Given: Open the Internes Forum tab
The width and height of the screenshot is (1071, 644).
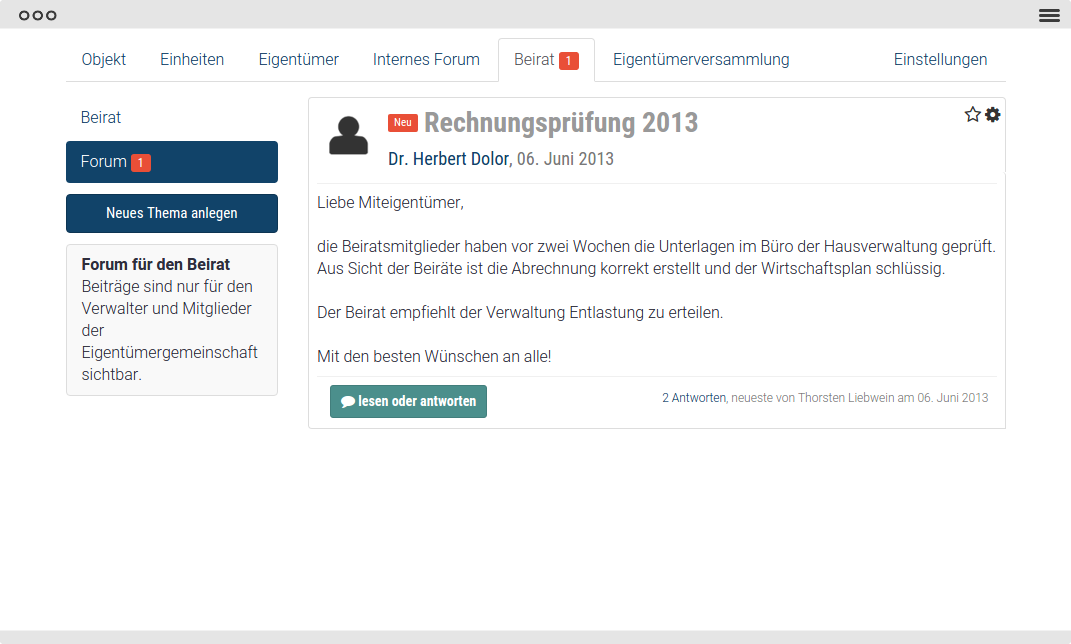Looking at the screenshot, I should 426,60.
